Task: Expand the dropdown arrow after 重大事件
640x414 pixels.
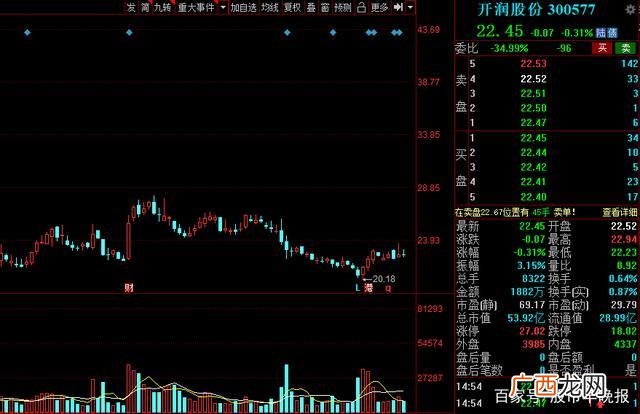Action: (x=223, y=7)
